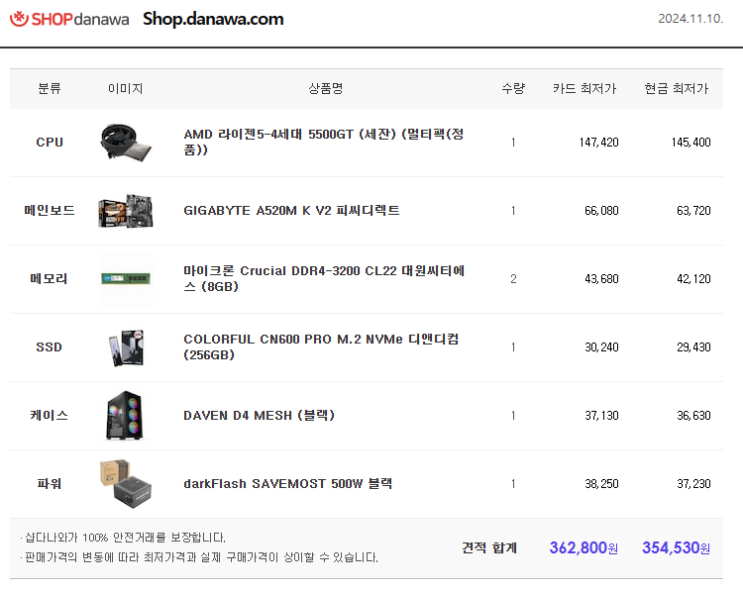This screenshot has height=591, width=743.
Task: Click the SSD cash price 29,430
Action: click(x=694, y=347)
